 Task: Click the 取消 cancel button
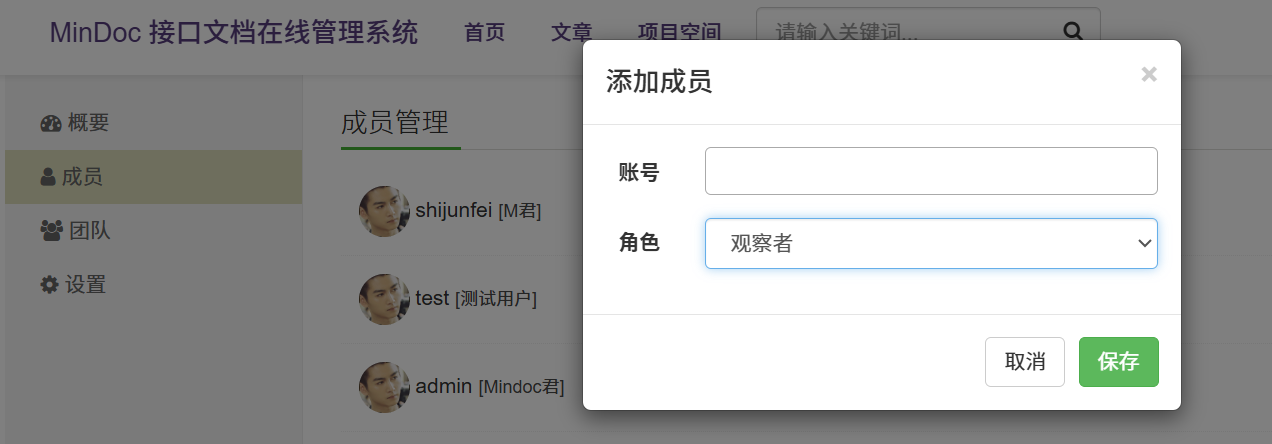(x=1025, y=362)
